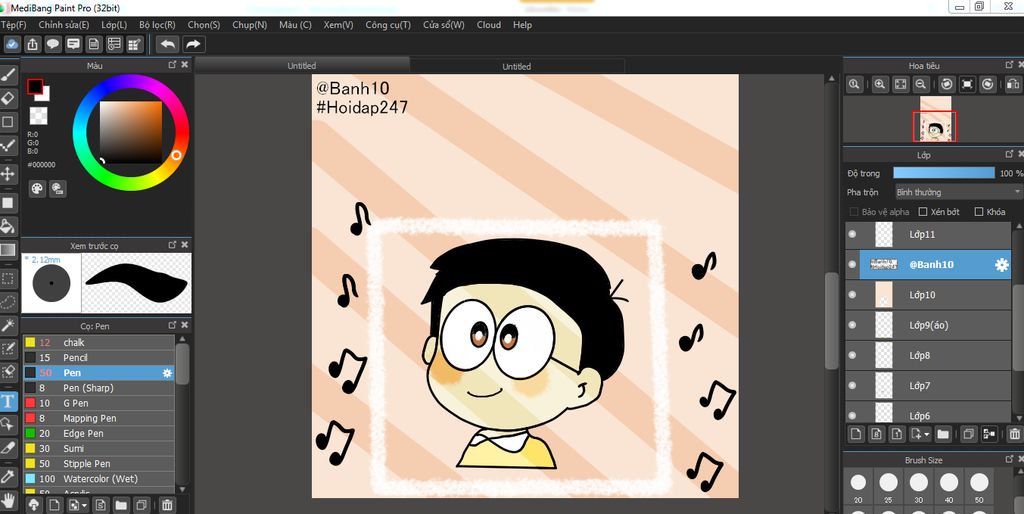Image resolution: width=1024 pixels, height=514 pixels.
Task: Select the Text tool
Action: pyautogui.click(x=8, y=400)
